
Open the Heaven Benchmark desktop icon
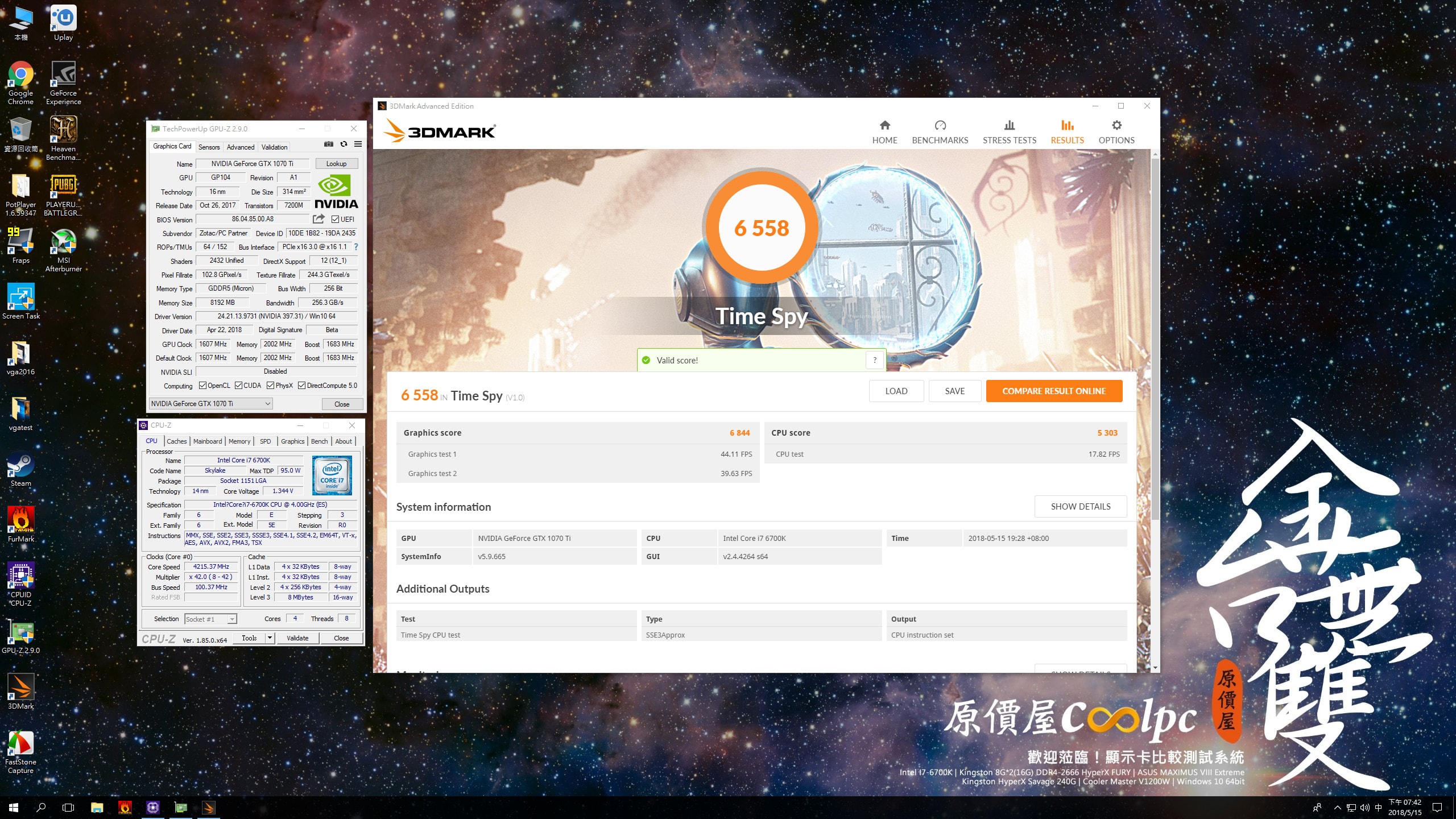(x=63, y=139)
